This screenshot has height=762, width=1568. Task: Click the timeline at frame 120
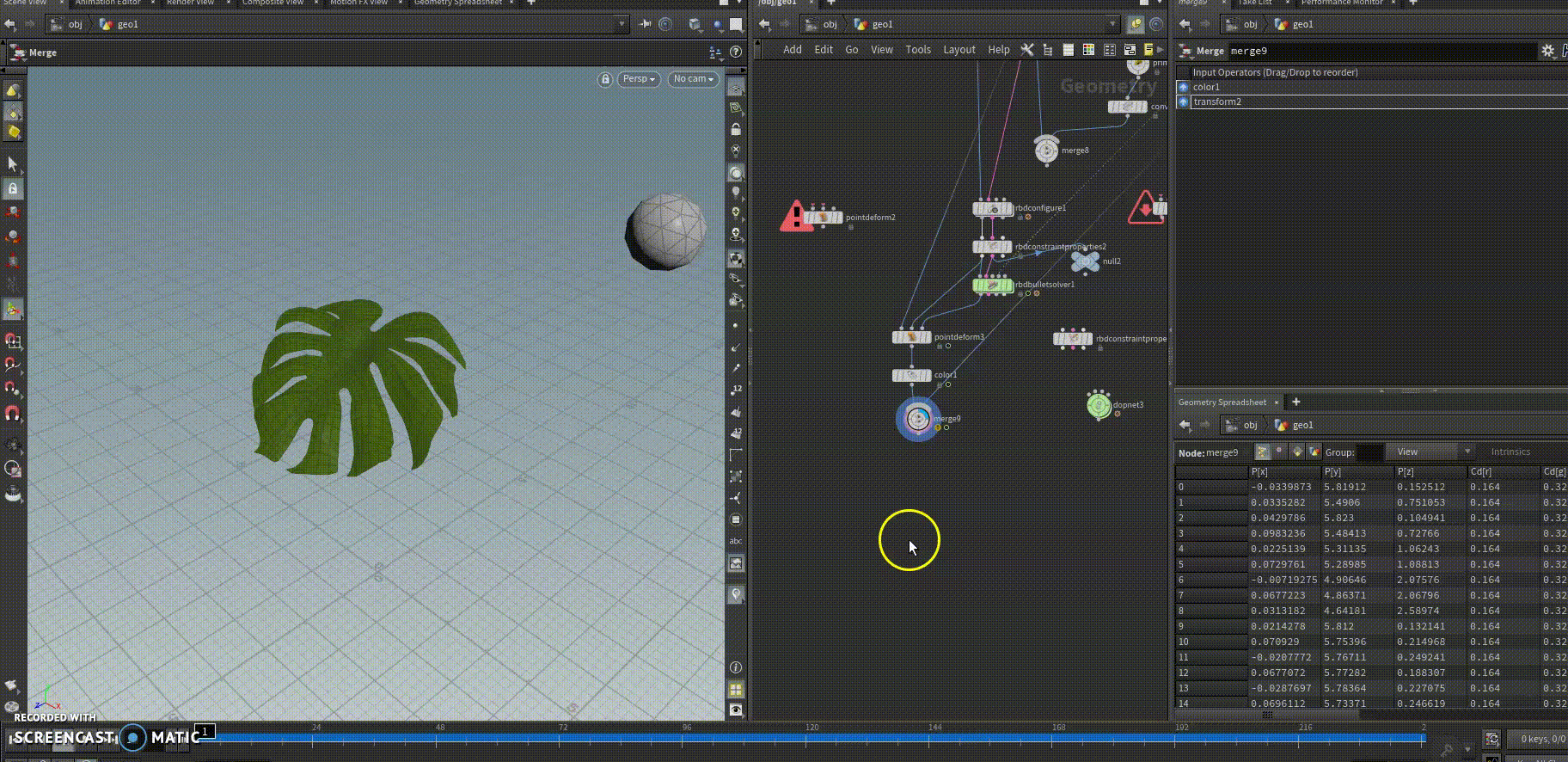812,737
